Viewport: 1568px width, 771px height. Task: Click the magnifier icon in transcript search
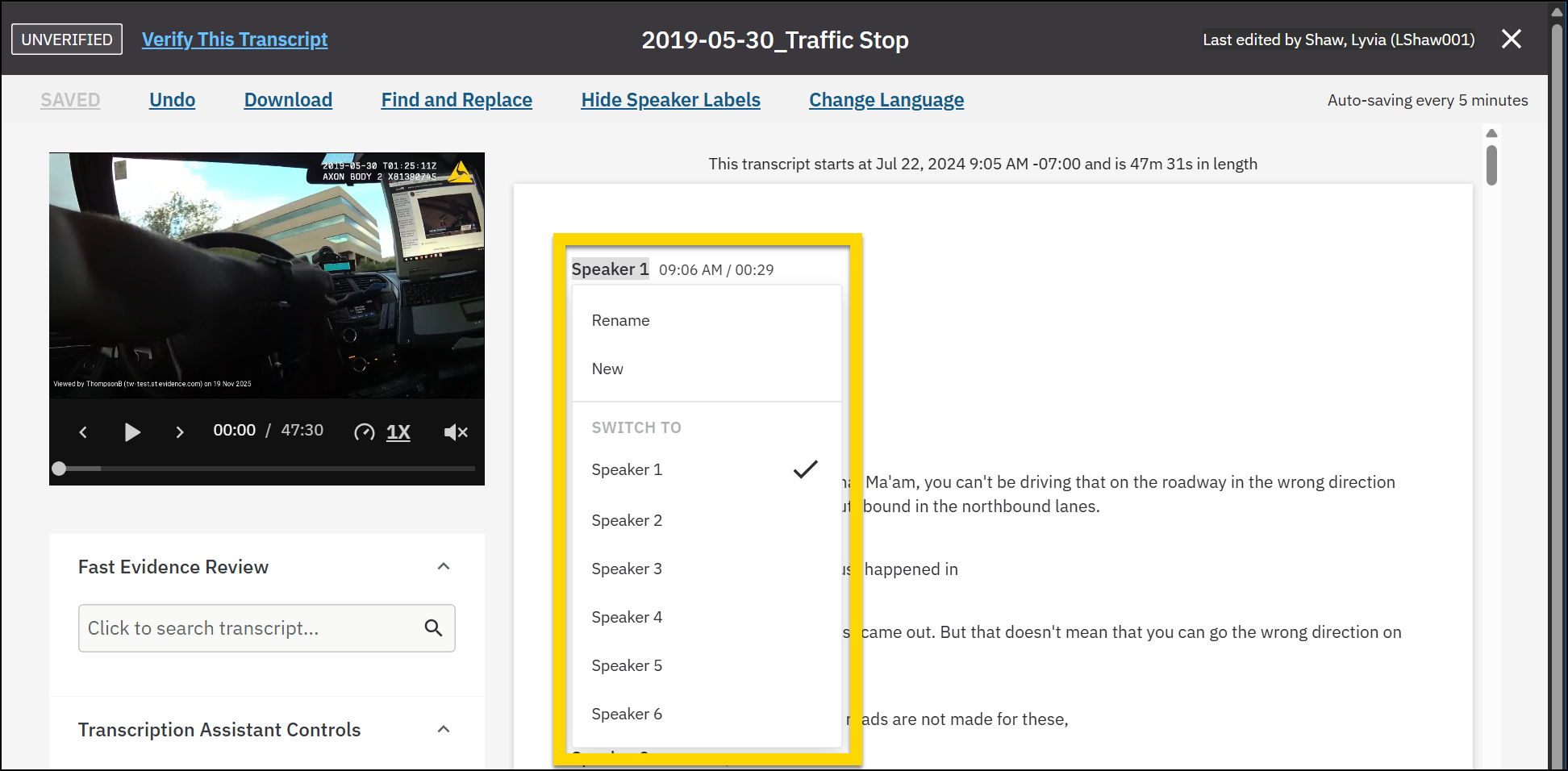pos(433,627)
